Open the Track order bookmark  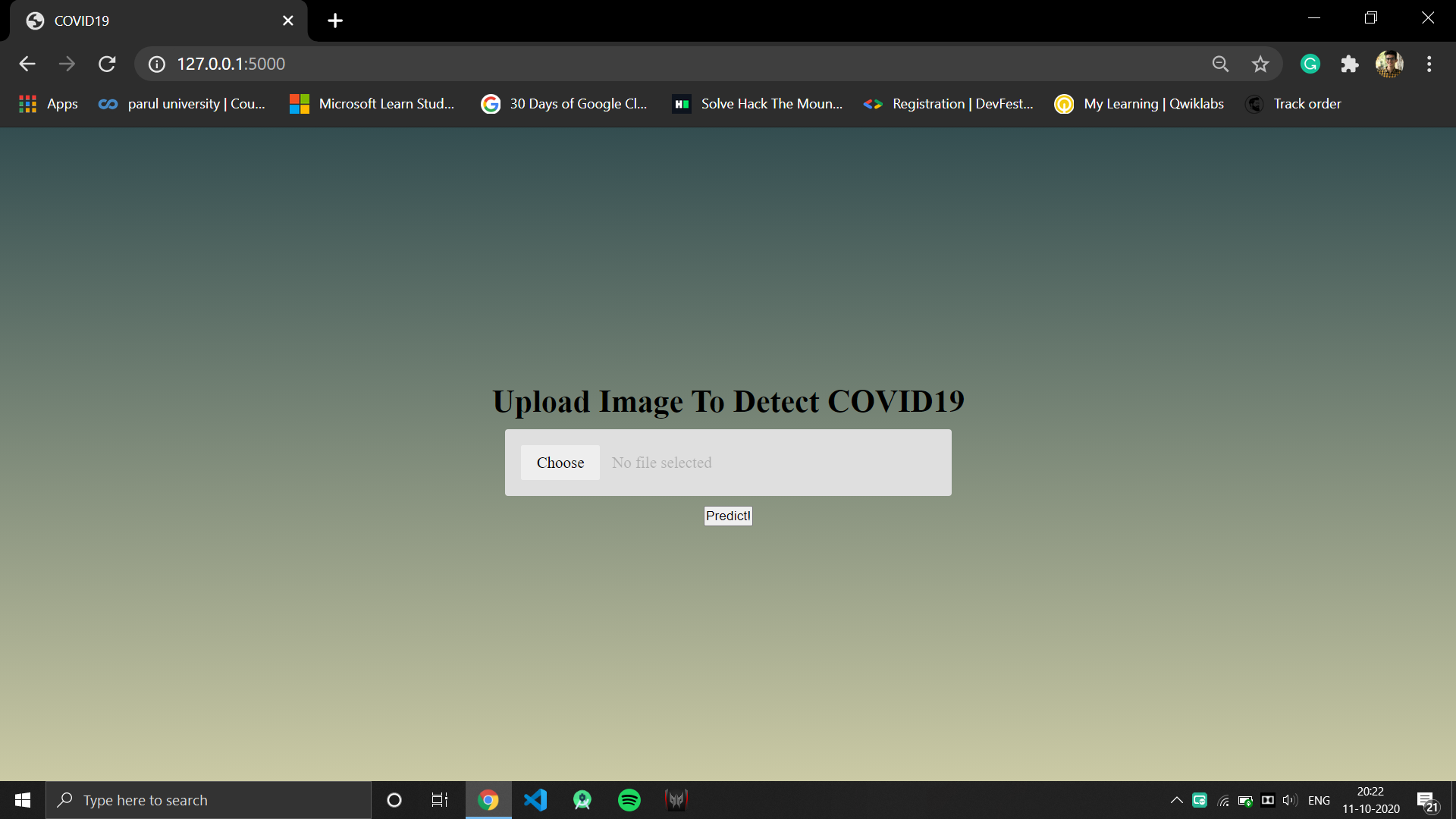(1294, 104)
